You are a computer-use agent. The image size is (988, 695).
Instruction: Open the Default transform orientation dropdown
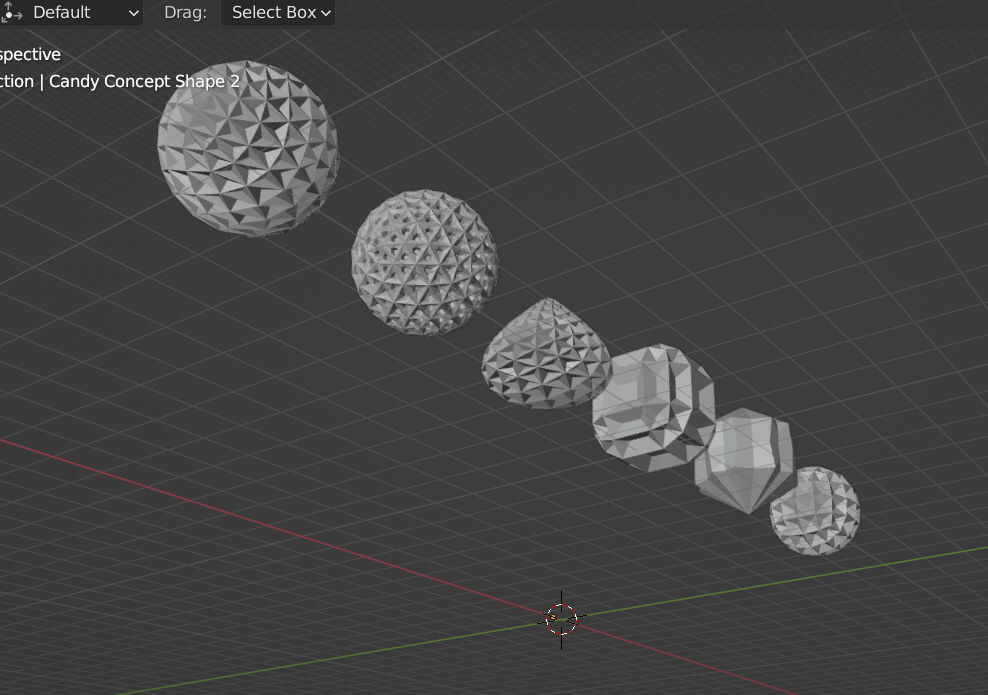[x=71, y=13]
